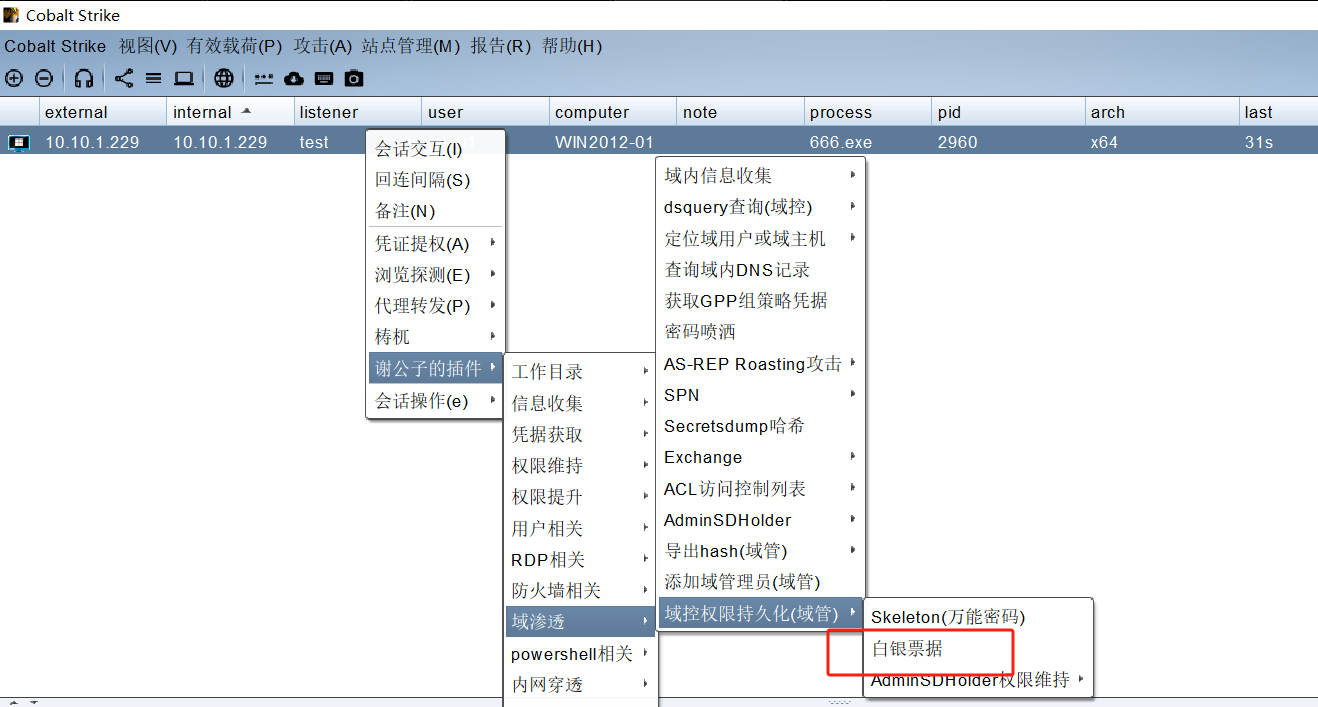The width and height of the screenshot is (1318, 707).
Task: Show the target table laptop icon
Action: tap(183, 78)
